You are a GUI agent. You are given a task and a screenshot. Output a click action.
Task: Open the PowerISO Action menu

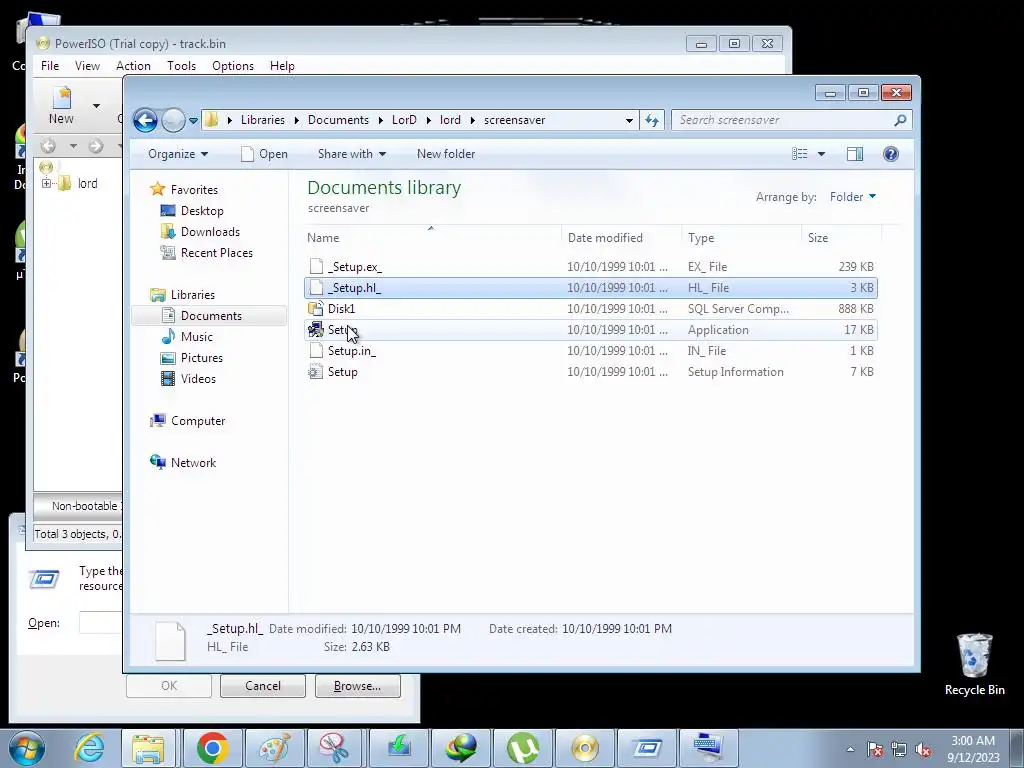(x=133, y=66)
